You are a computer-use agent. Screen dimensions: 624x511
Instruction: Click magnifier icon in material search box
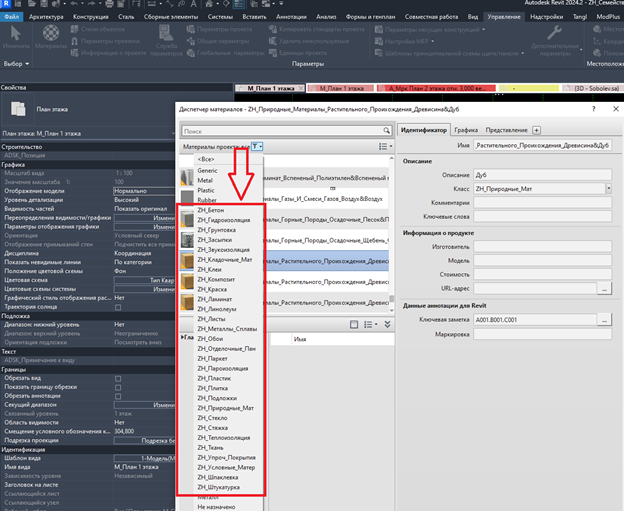[386, 131]
